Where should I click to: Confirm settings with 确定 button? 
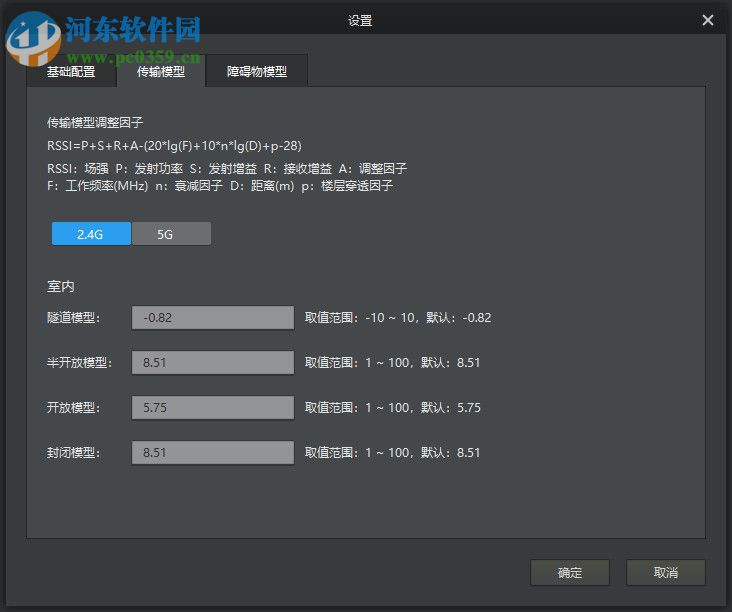pos(570,572)
